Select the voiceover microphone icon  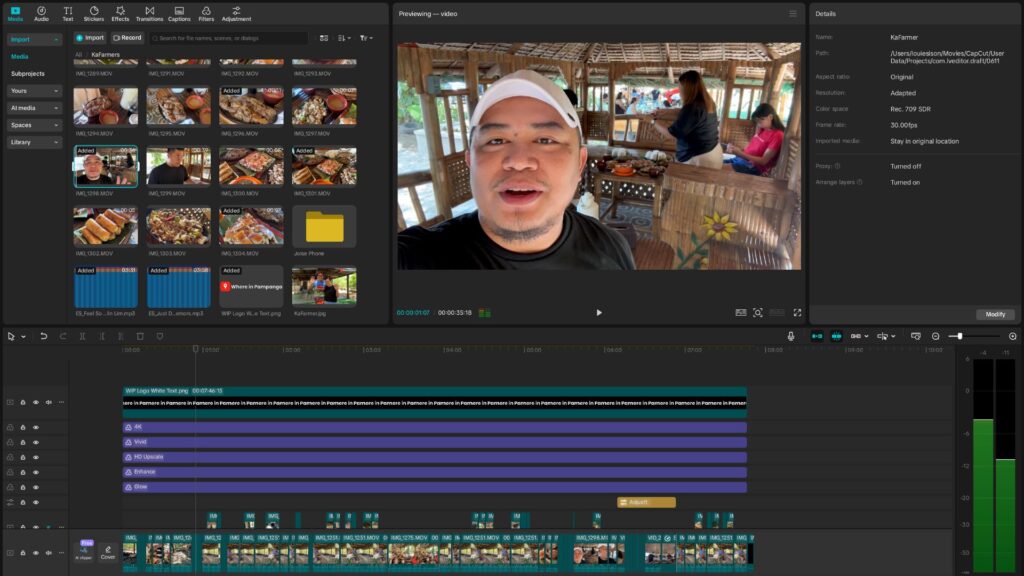tap(791, 335)
